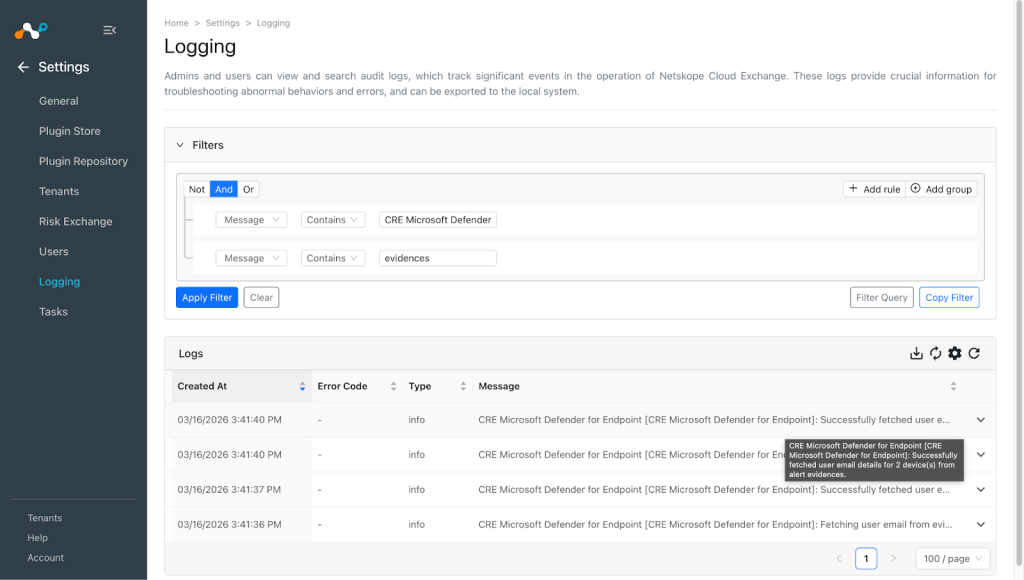Open Plugin Repository in sidebar
Viewport: 1024px width, 580px height.
click(x=84, y=161)
